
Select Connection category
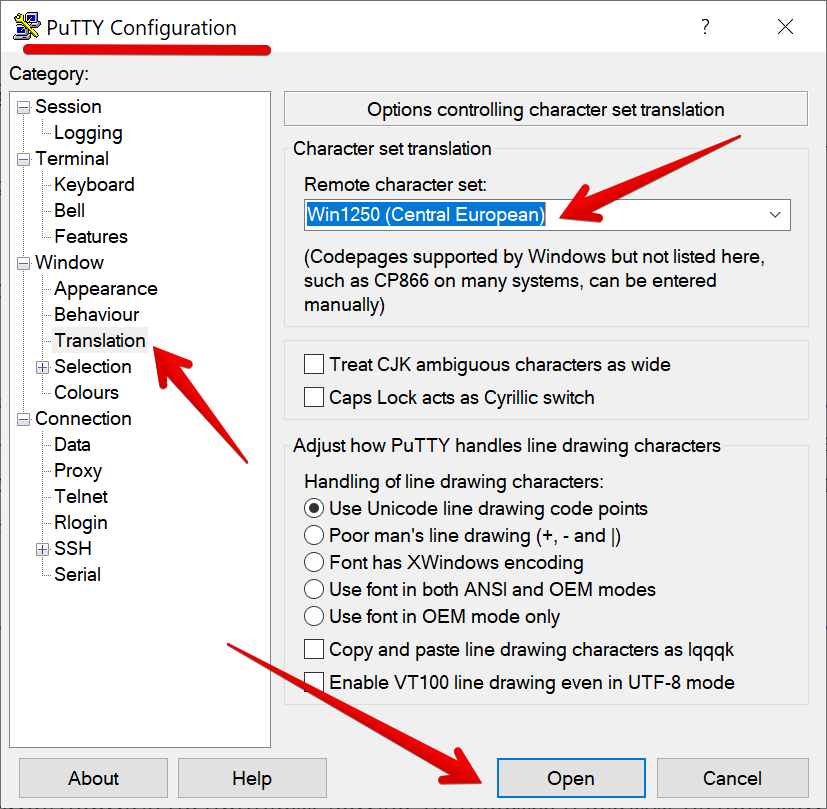pyautogui.click(x=83, y=418)
